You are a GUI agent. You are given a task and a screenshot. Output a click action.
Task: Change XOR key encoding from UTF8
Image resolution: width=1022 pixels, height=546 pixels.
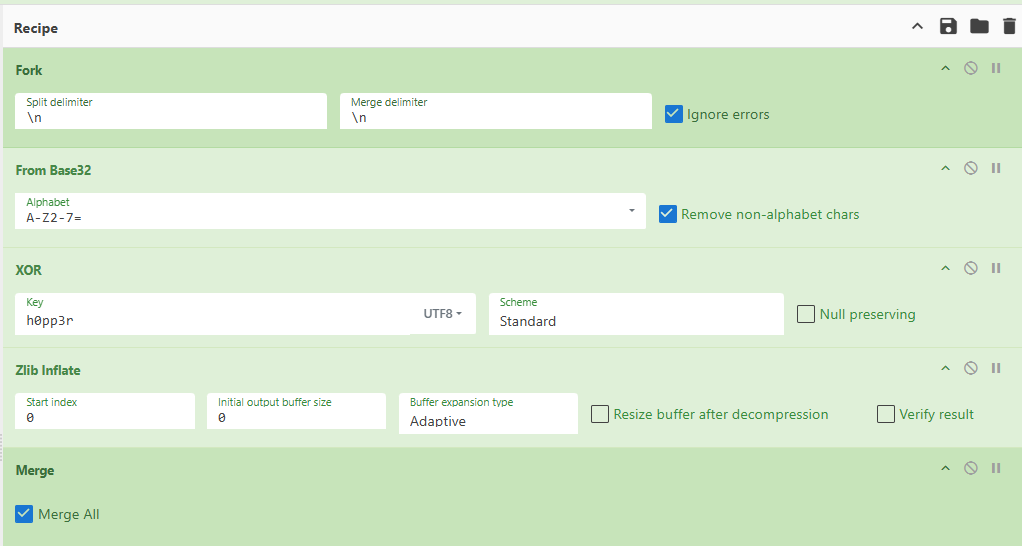(x=442, y=314)
